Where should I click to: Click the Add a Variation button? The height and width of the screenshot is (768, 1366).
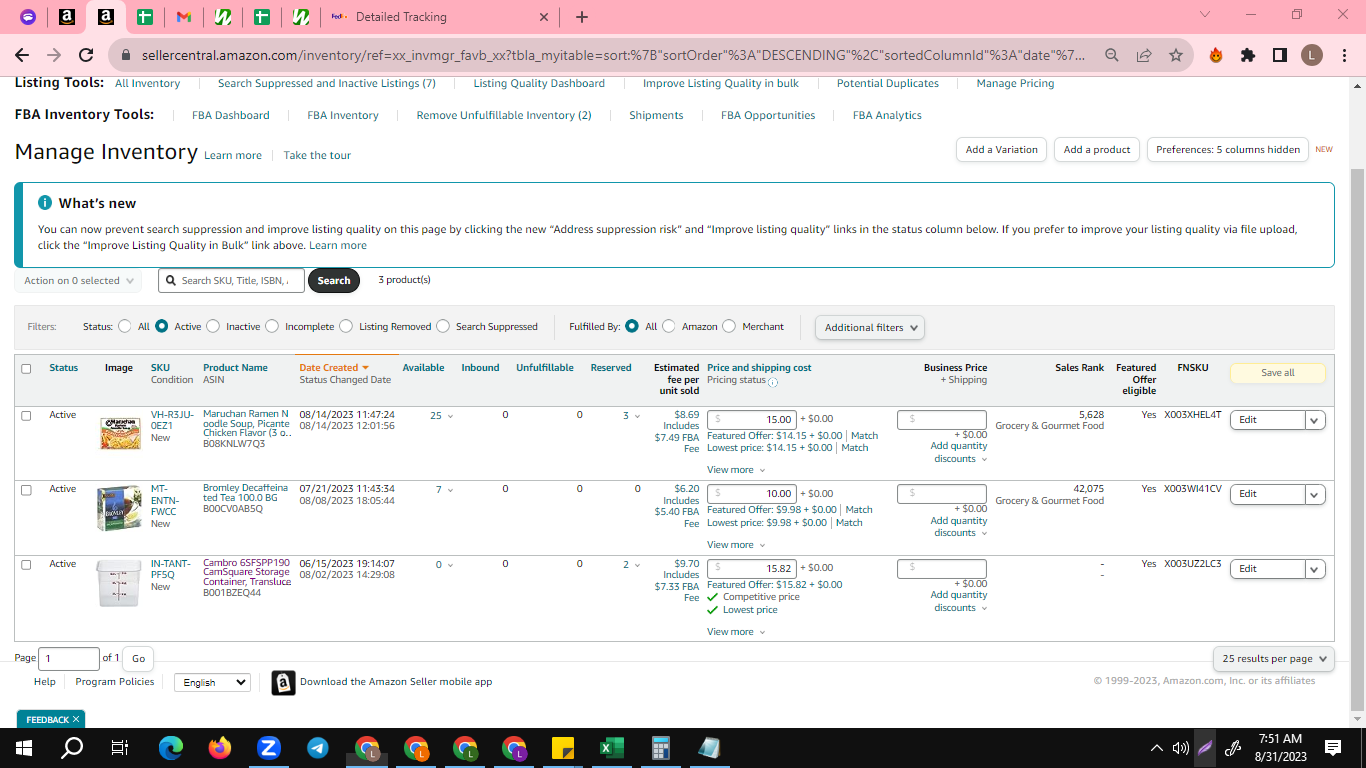tap(1002, 149)
